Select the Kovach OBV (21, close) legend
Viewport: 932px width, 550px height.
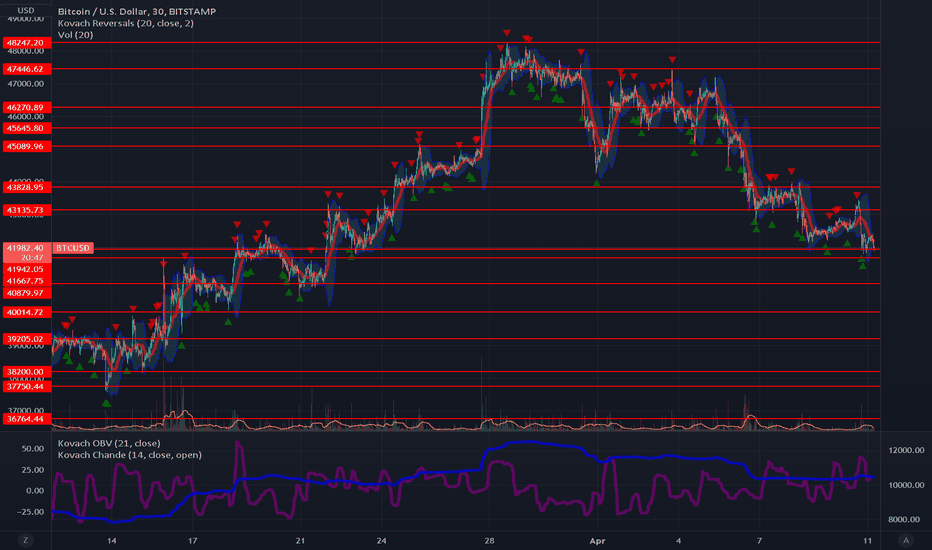pyautogui.click(x=109, y=443)
